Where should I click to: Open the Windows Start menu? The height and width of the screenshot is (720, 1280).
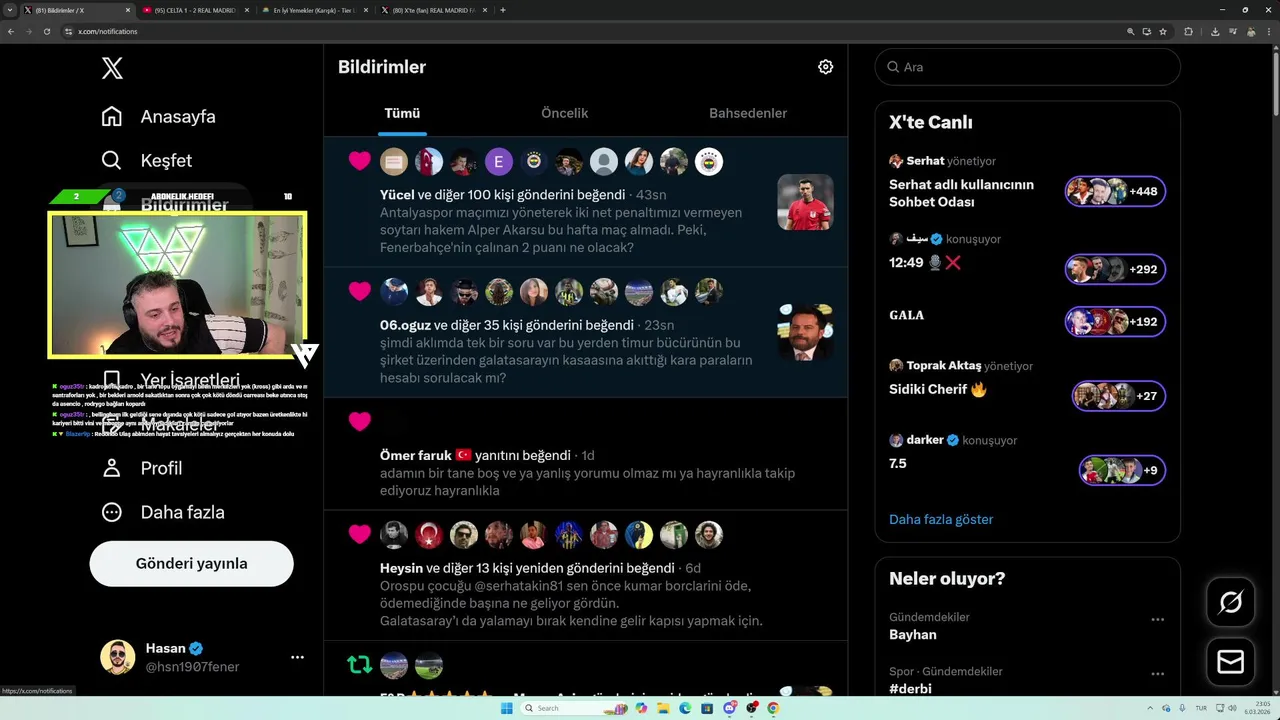point(507,708)
